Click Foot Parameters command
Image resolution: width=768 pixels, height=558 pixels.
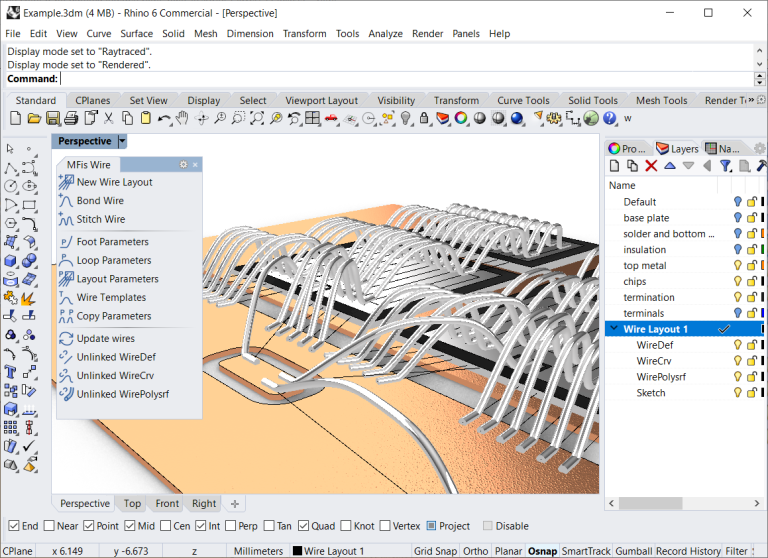tap(112, 242)
